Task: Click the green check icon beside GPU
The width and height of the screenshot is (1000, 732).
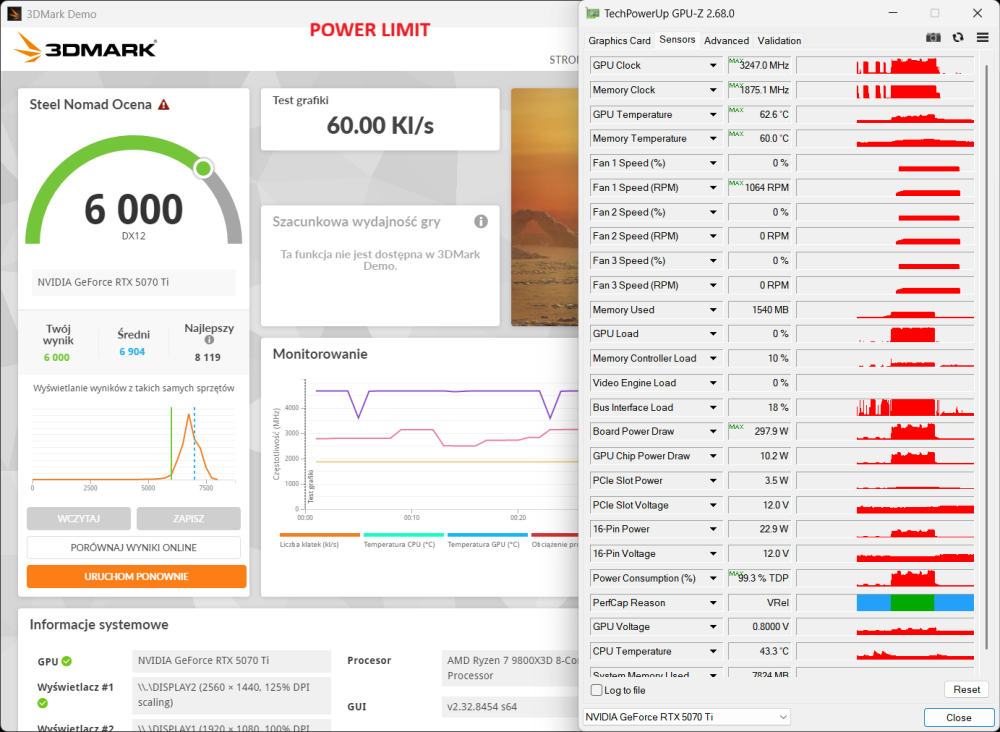Action: [x=66, y=661]
